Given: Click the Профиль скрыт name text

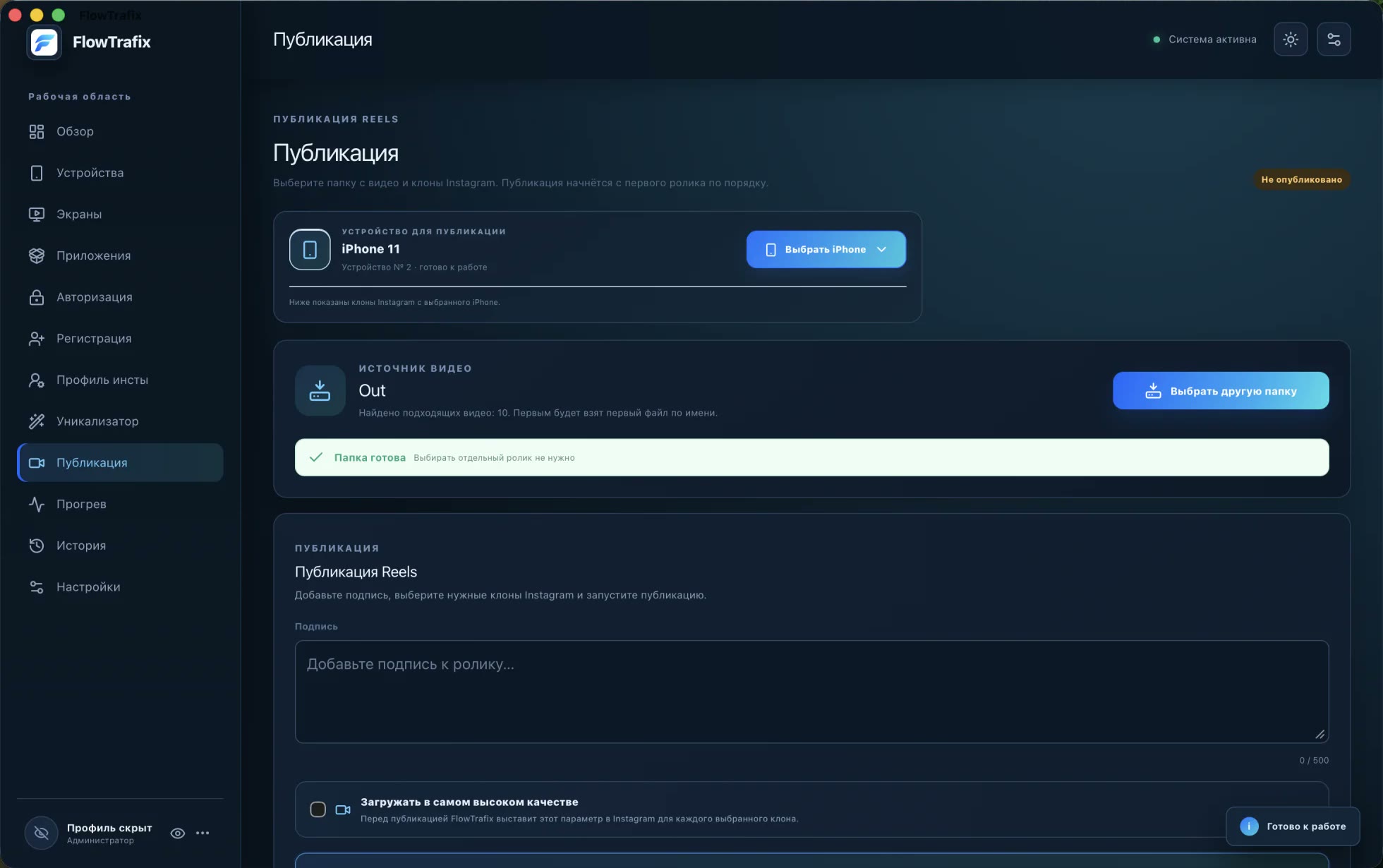Looking at the screenshot, I should (109, 828).
